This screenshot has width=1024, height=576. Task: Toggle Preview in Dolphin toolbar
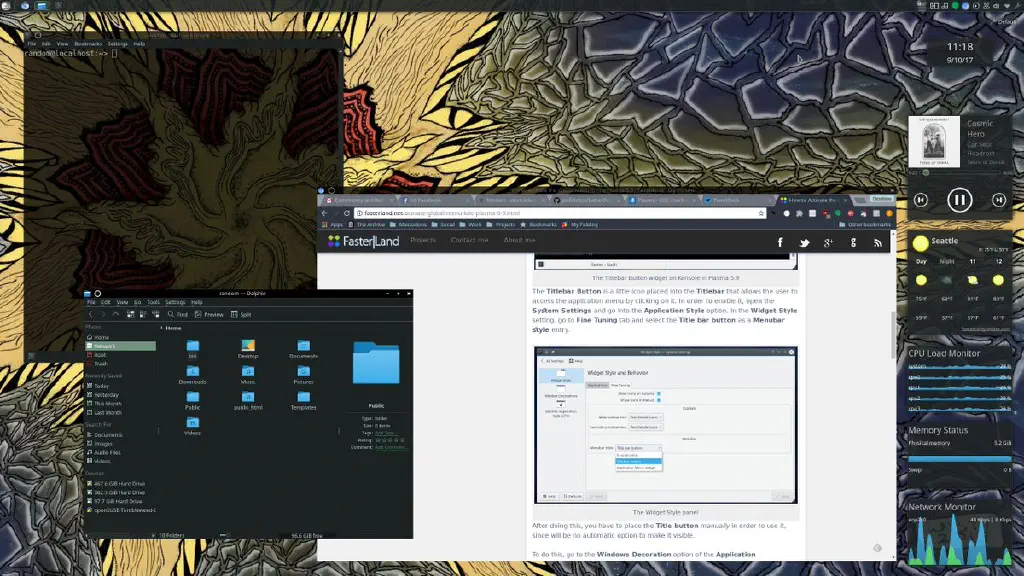coord(209,314)
